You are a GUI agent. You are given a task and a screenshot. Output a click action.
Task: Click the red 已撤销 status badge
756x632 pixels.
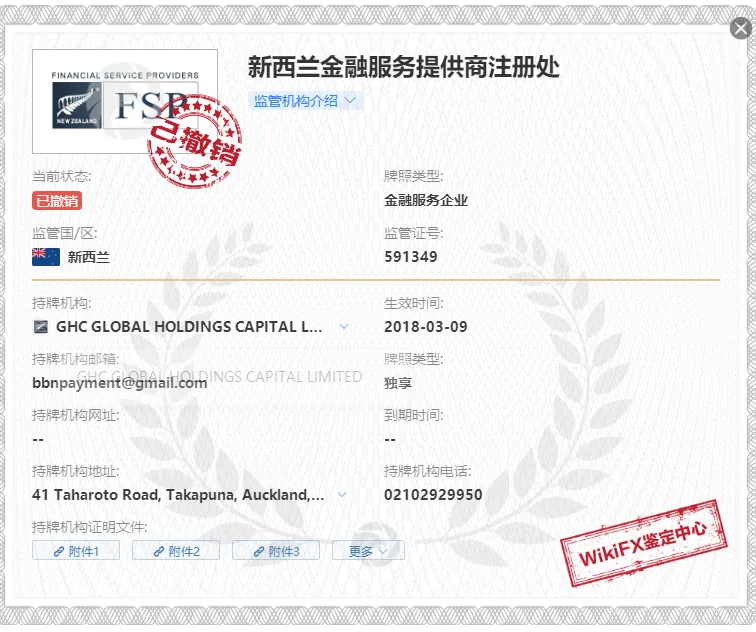[57, 201]
